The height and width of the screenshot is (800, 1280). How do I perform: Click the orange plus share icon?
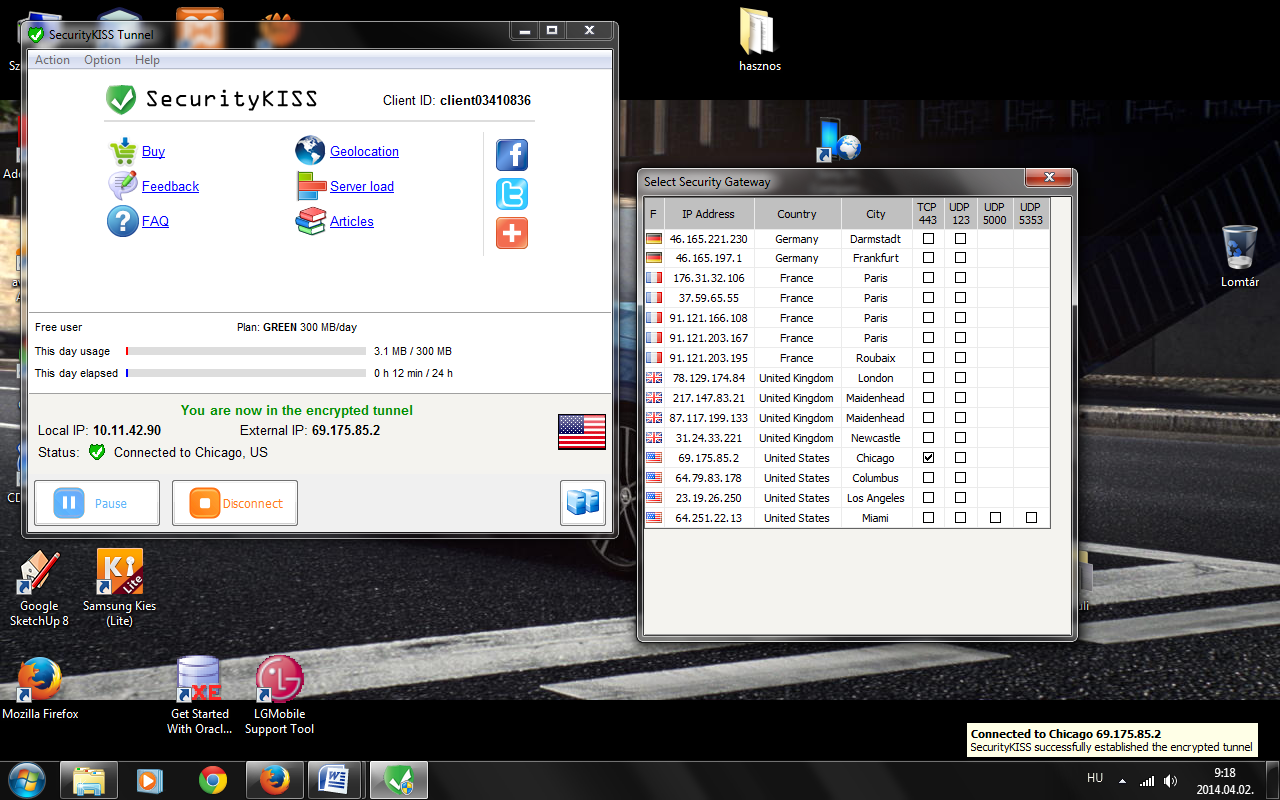pos(512,233)
